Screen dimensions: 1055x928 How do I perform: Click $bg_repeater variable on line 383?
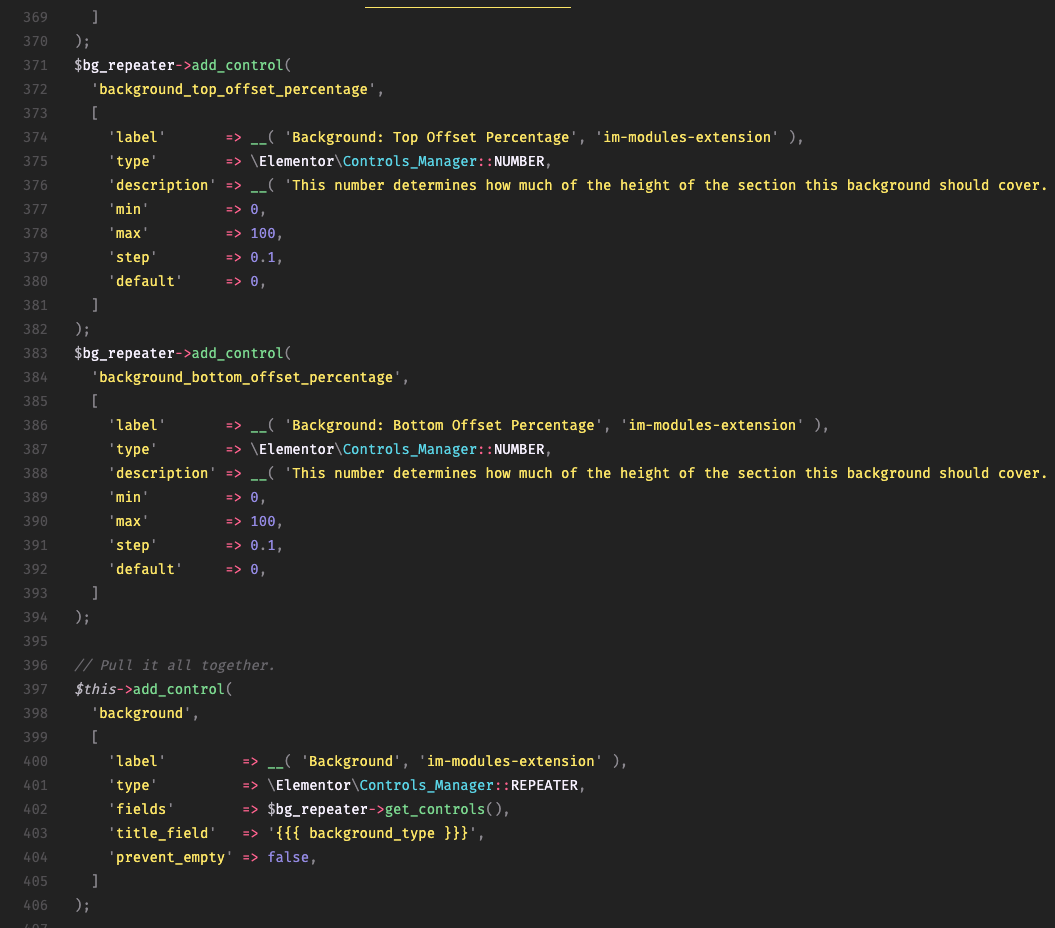(124, 353)
